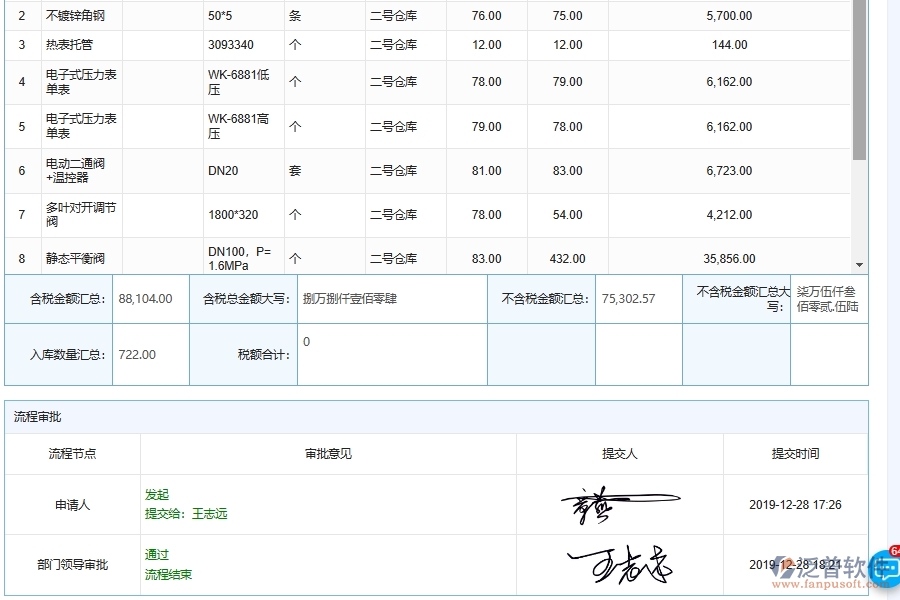This screenshot has height=600, width=900.
Task: Click the 审批意见 column header
Action: click(x=326, y=453)
